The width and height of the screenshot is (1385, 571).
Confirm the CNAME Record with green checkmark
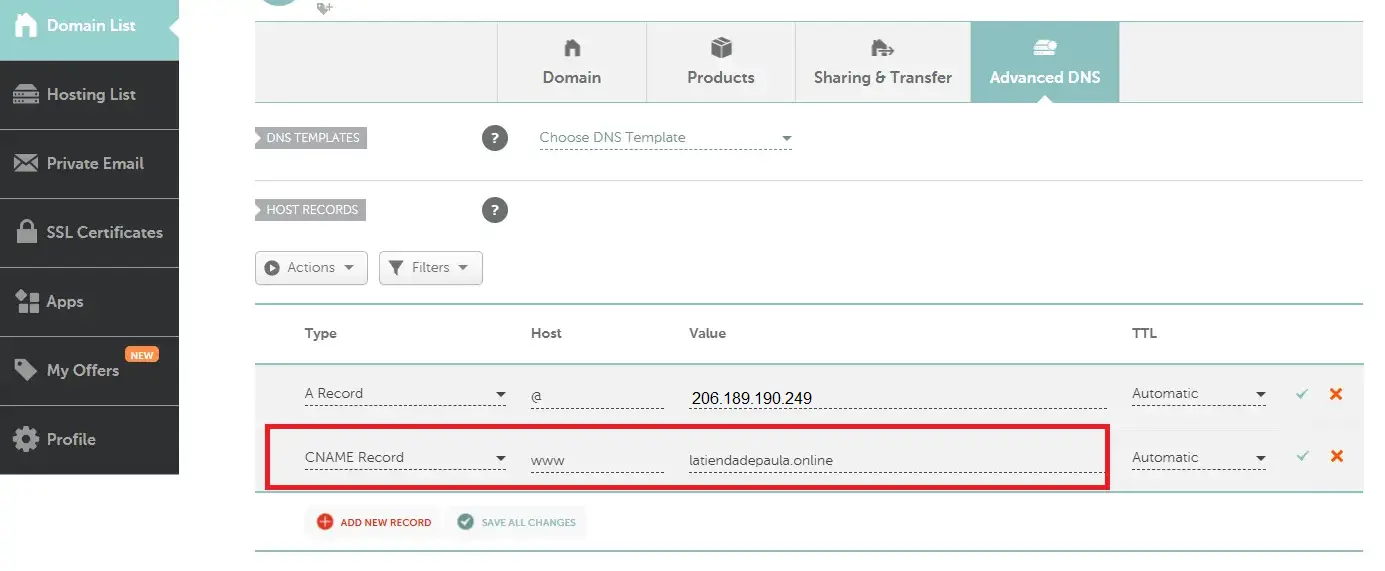point(1301,456)
